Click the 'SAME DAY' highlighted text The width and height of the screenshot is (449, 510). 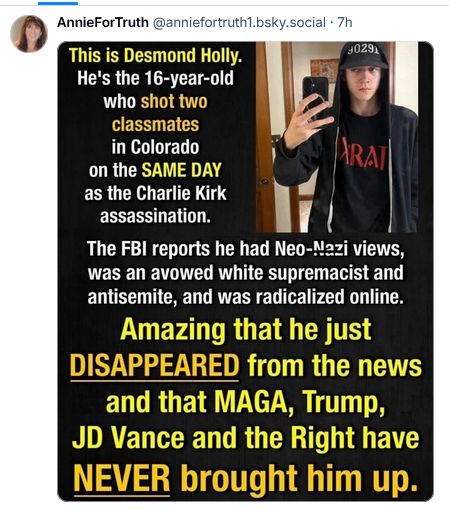click(x=182, y=170)
